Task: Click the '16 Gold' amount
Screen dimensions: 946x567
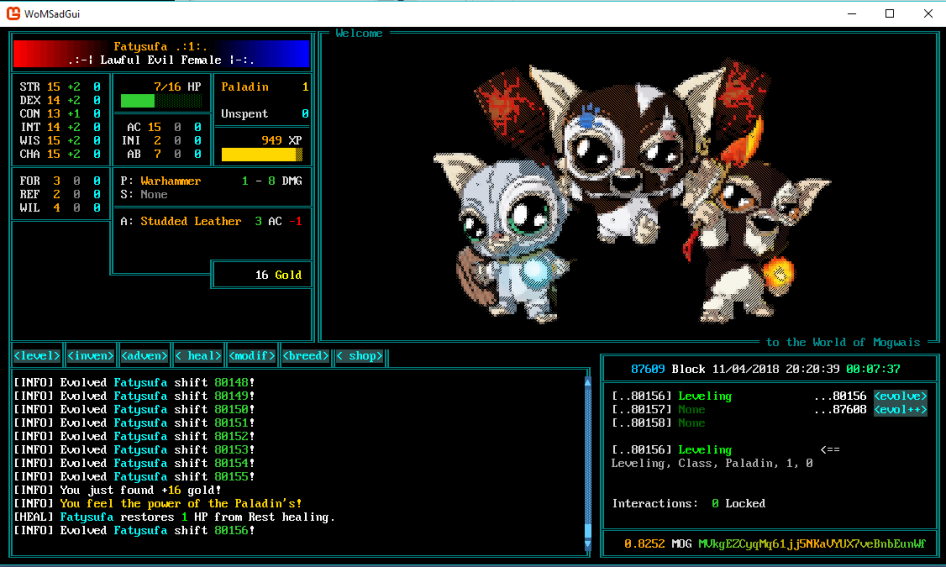Action: click(278, 275)
